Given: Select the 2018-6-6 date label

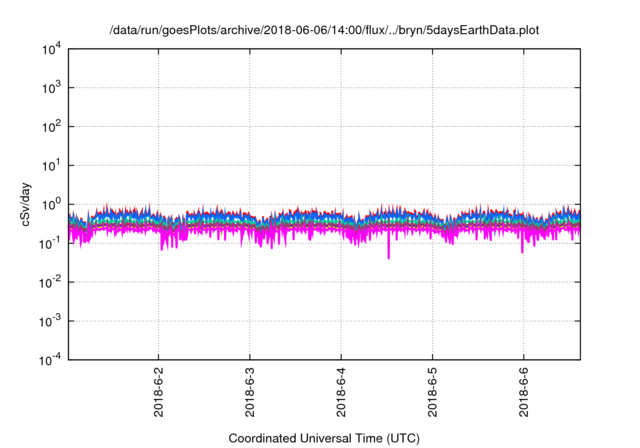Looking at the screenshot, I should pyautogui.click(x=524, y=392).
